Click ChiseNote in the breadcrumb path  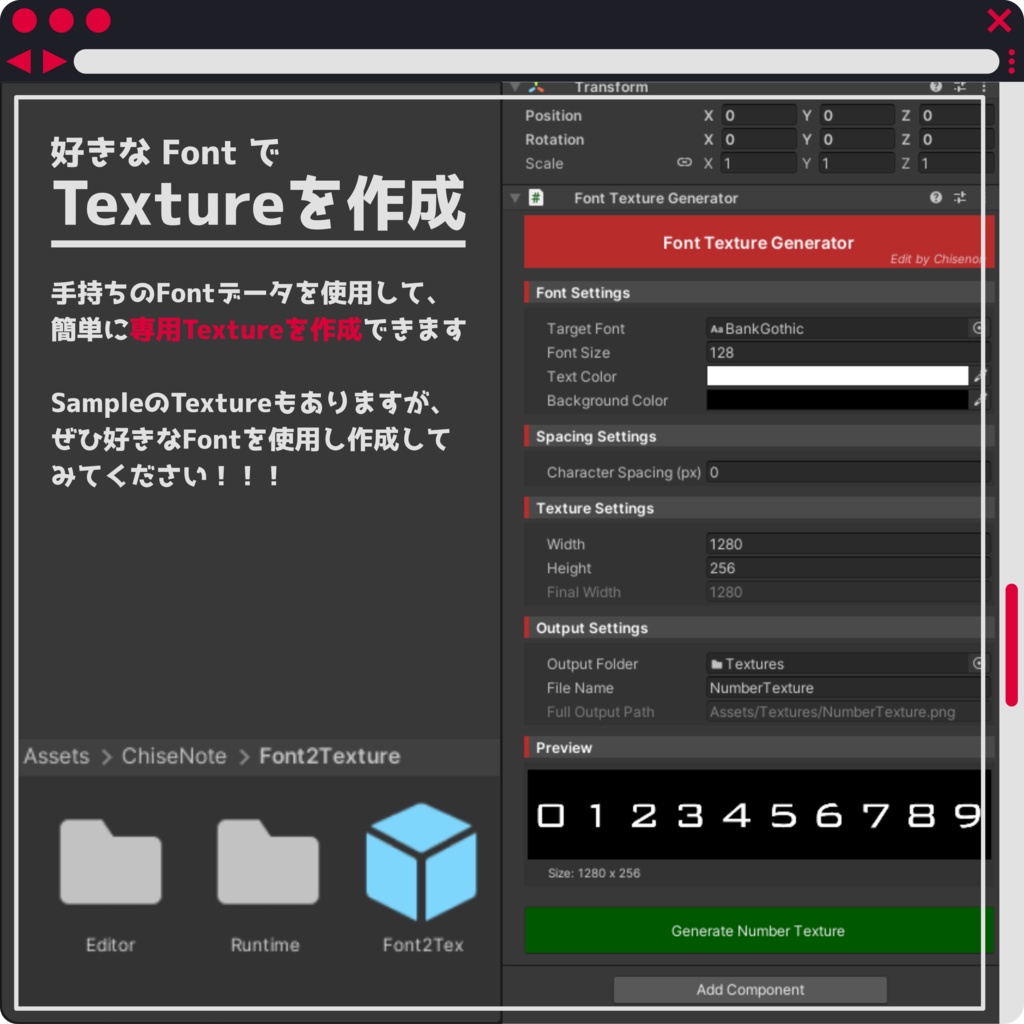[174, 756]
